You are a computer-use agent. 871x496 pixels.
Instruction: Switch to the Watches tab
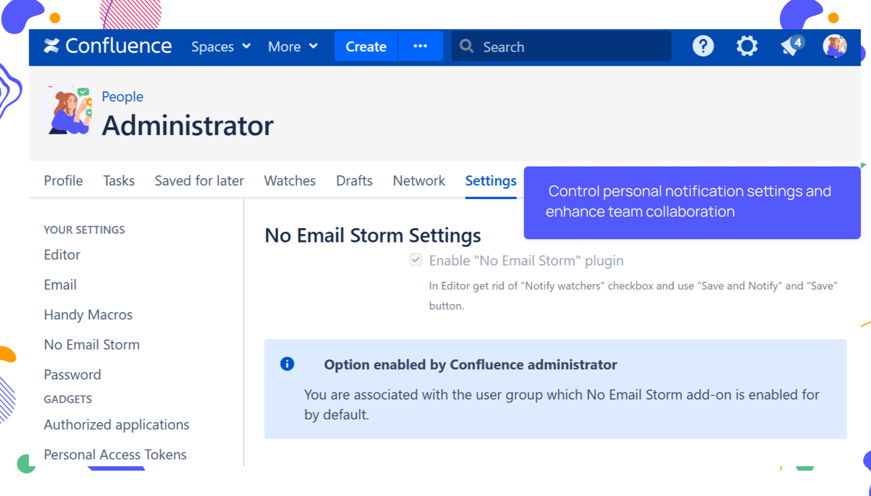(289, 181)
